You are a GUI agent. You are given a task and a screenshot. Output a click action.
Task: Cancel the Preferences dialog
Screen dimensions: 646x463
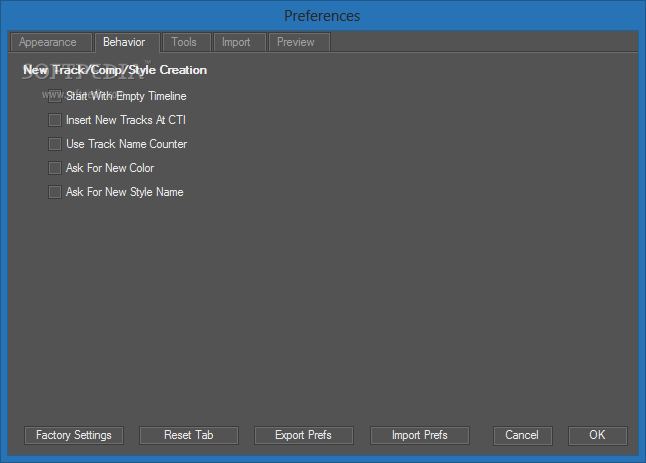coord(522,435)
